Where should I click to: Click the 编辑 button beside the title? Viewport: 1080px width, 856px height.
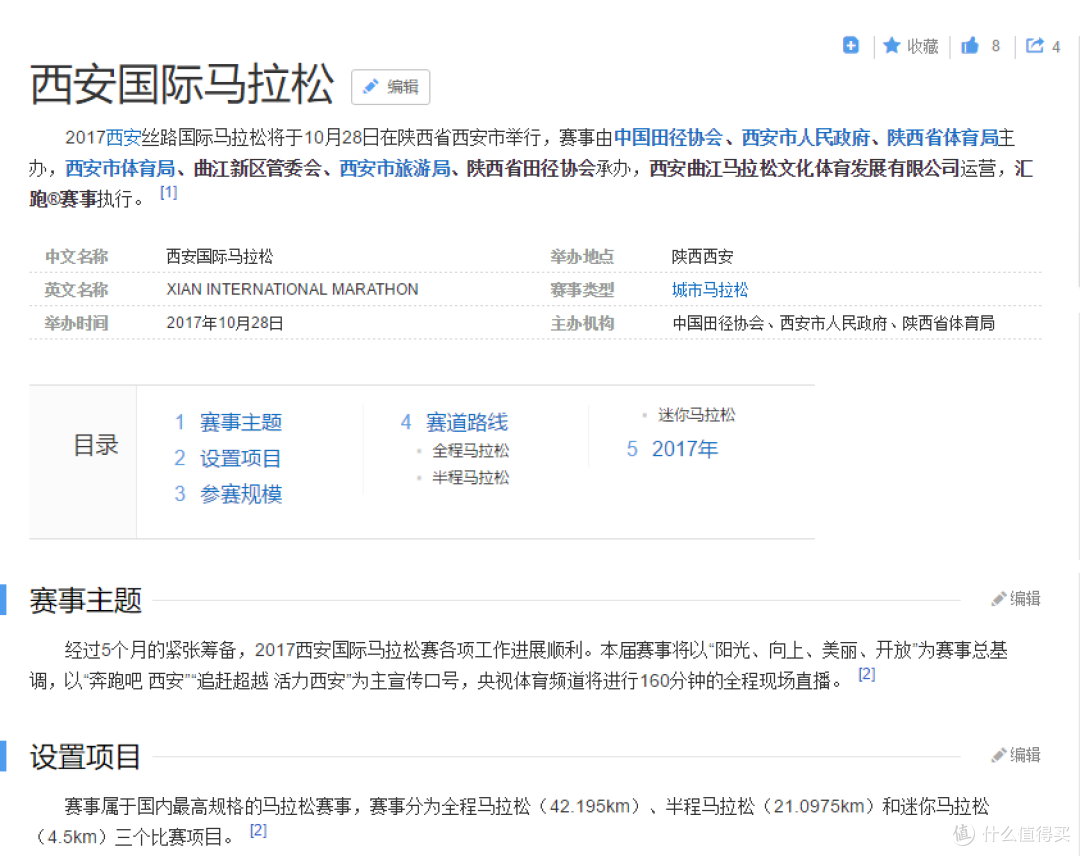[x=391, y=87]
